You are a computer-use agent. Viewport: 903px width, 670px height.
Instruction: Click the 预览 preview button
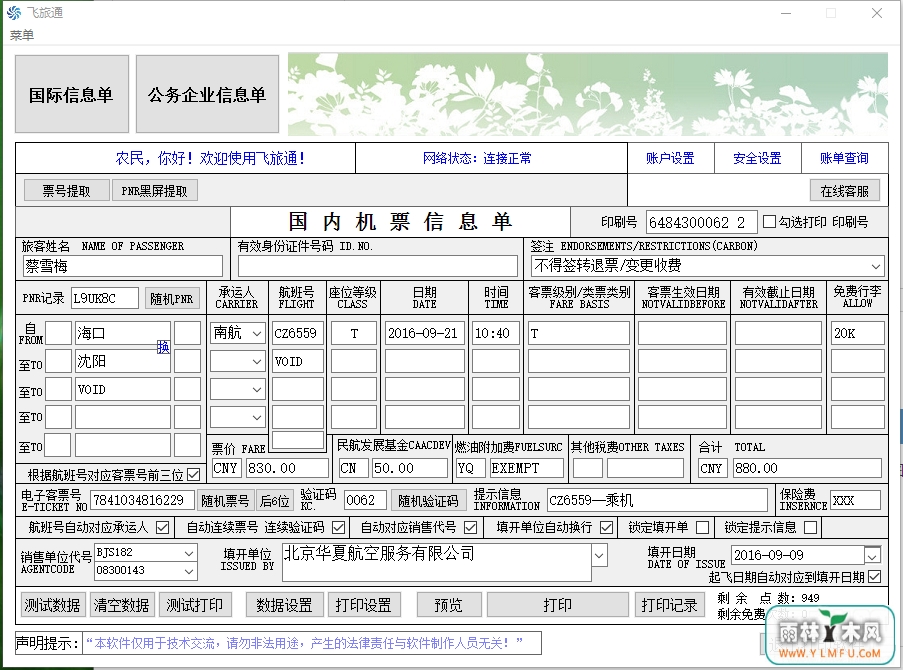click(448, 605)
